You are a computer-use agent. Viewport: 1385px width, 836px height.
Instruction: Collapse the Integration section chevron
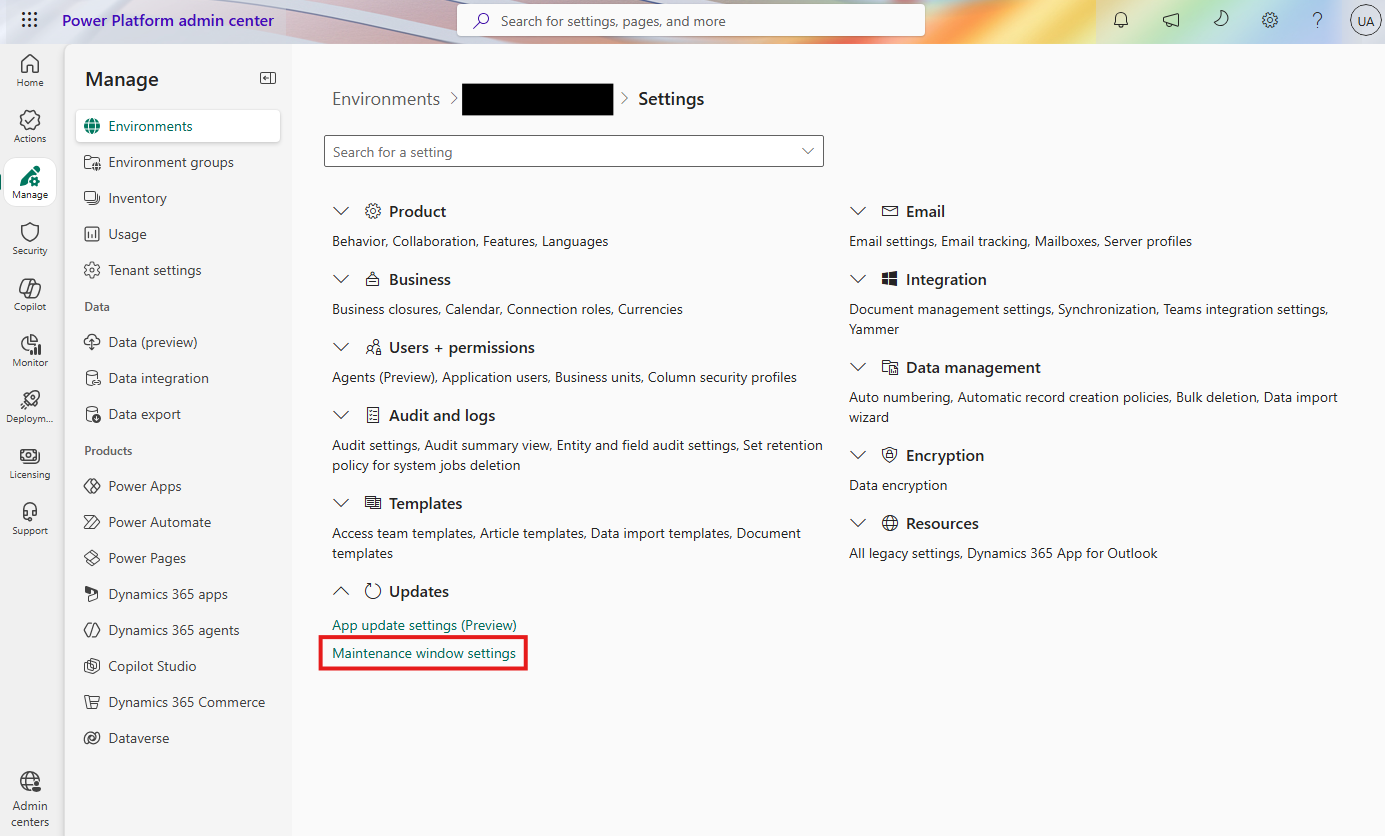(x=858, y=280)
